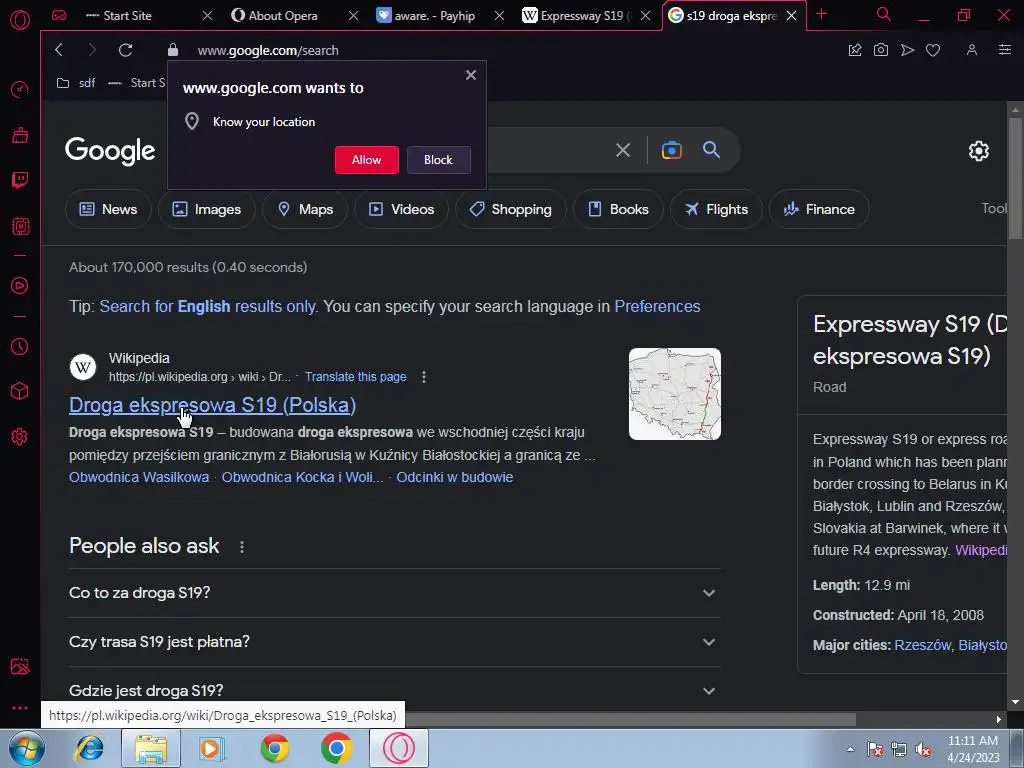Expand 'Czy trasa S19 jest płatna?' question
Image resolution: width=1024 pixels, height=768 pixels.
pyautogui.click(x=394, y=642)
